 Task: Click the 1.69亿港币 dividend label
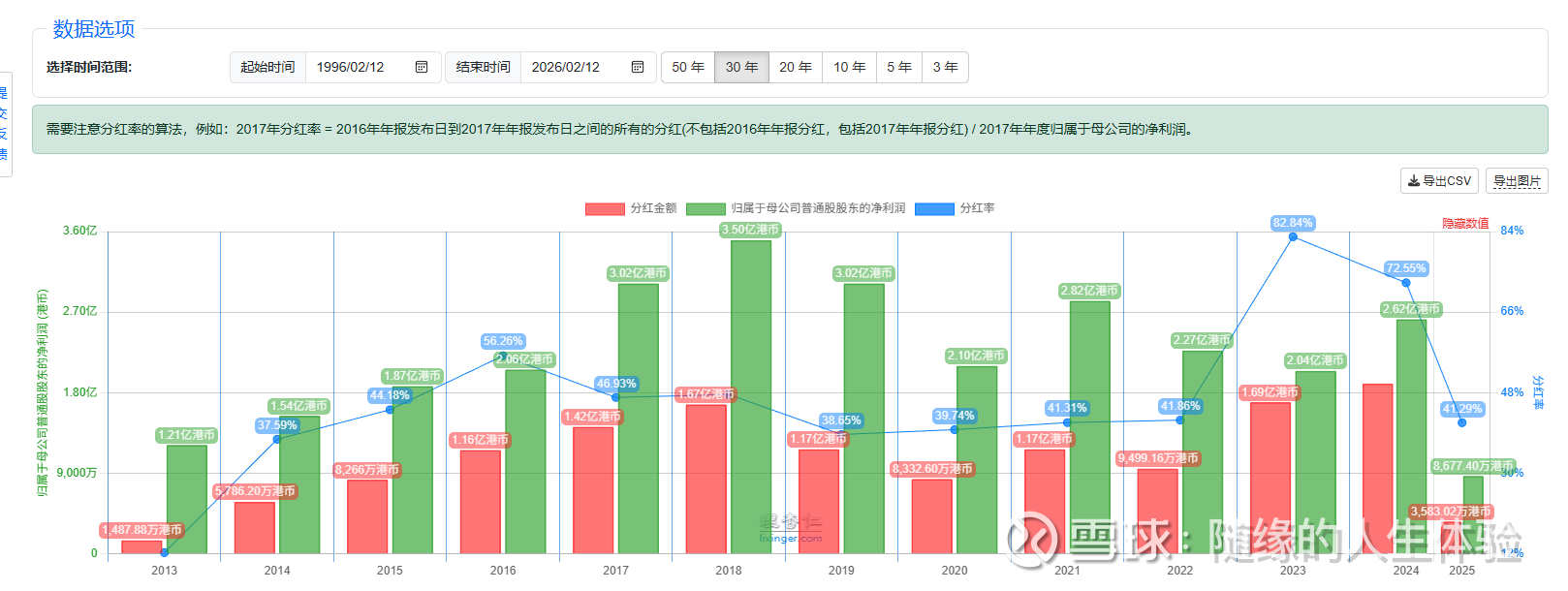tap(1270, 392)
